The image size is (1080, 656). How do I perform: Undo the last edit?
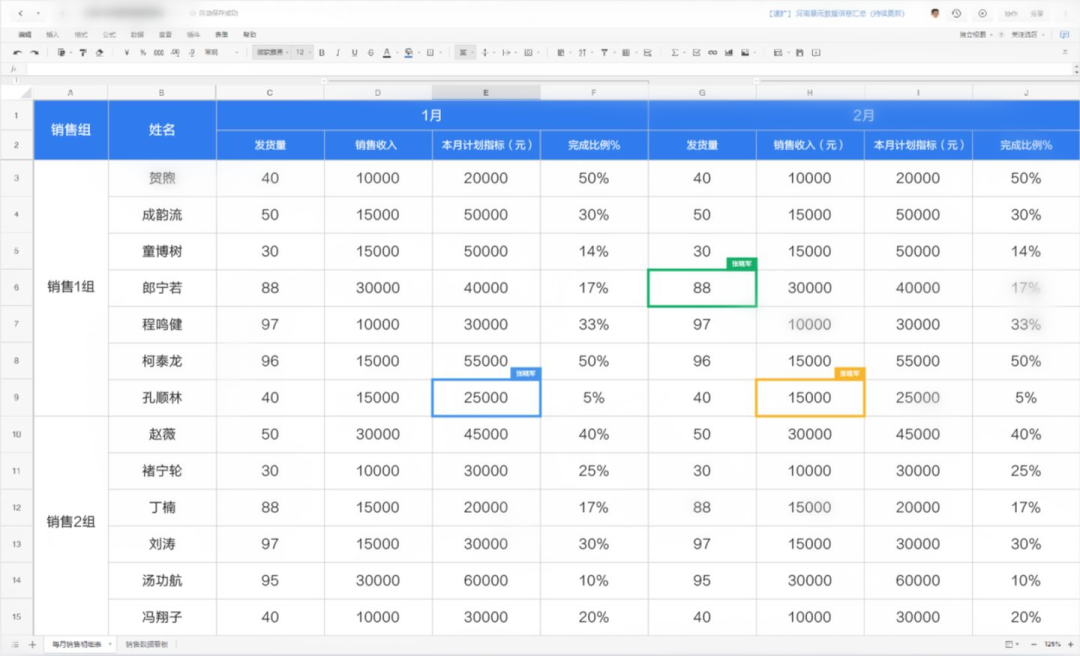pos(17,52)
